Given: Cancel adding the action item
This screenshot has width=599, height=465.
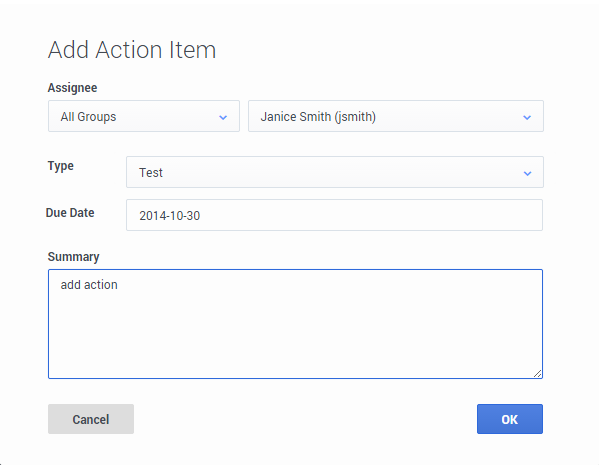Looking at the screenshot, I should click(91, 419).
